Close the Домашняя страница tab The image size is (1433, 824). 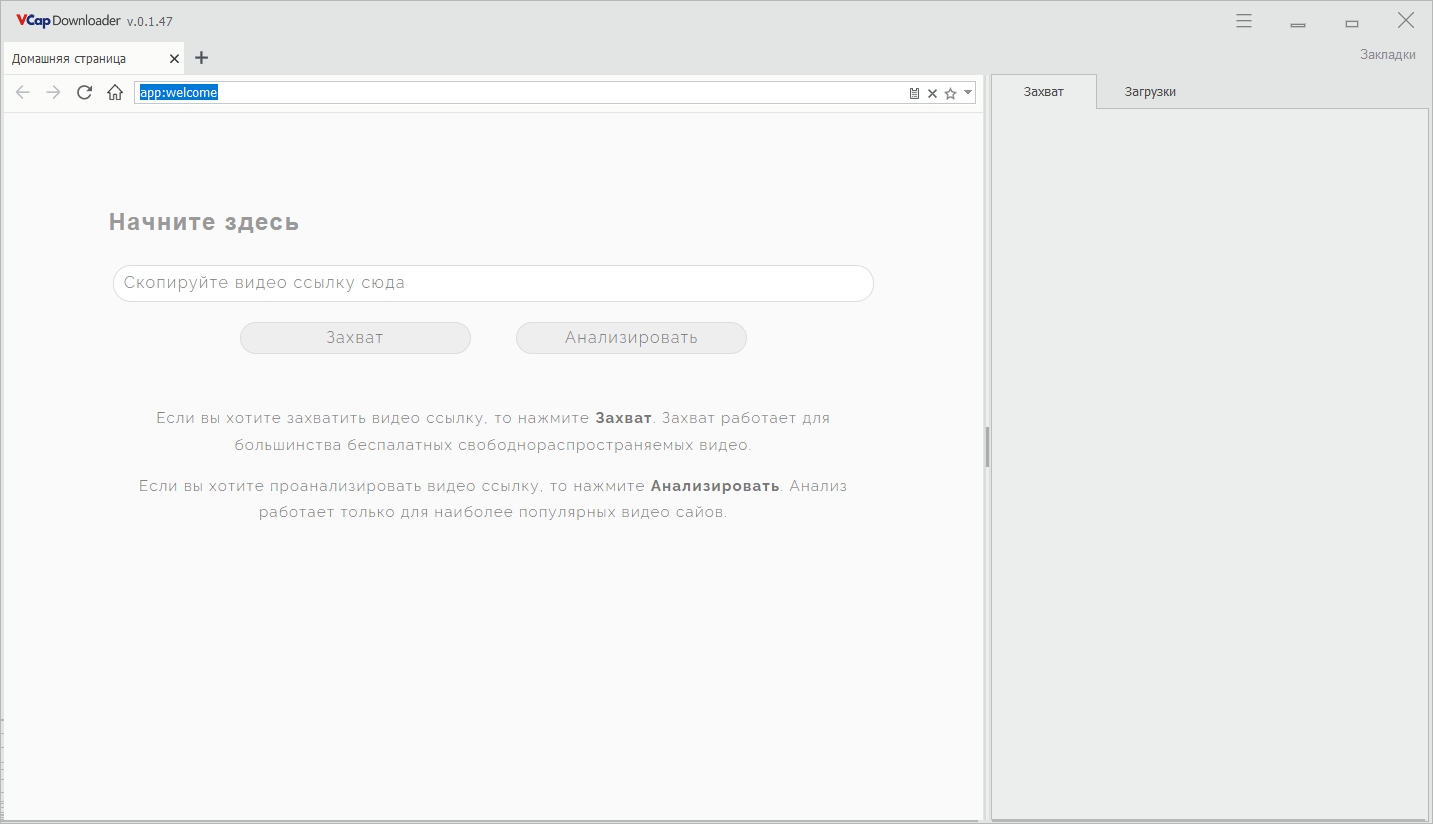tap(173, 58)
